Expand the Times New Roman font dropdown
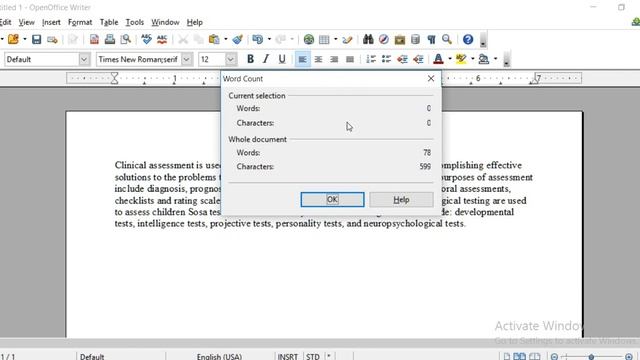The height and width of the screenshot is (360, 640). click(x=187, y=59)
